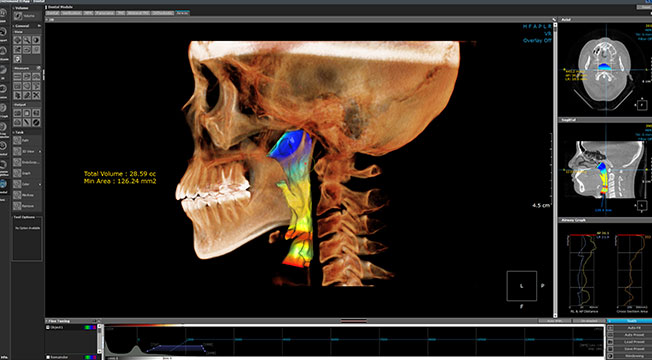Select the Remove task icon
This screenshot has width=652, height=360.
[x=17, y=206]
